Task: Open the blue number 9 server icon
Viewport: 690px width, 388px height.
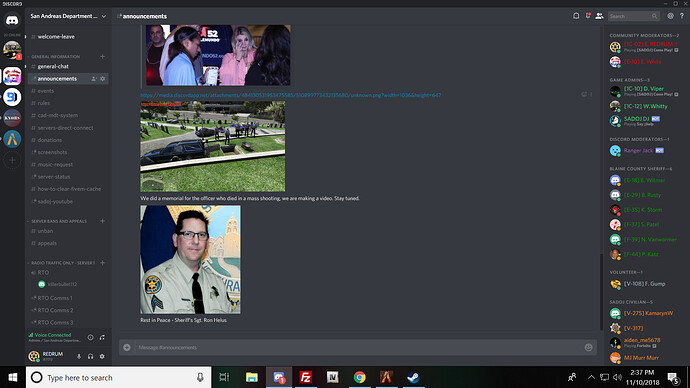Action: 12,97
